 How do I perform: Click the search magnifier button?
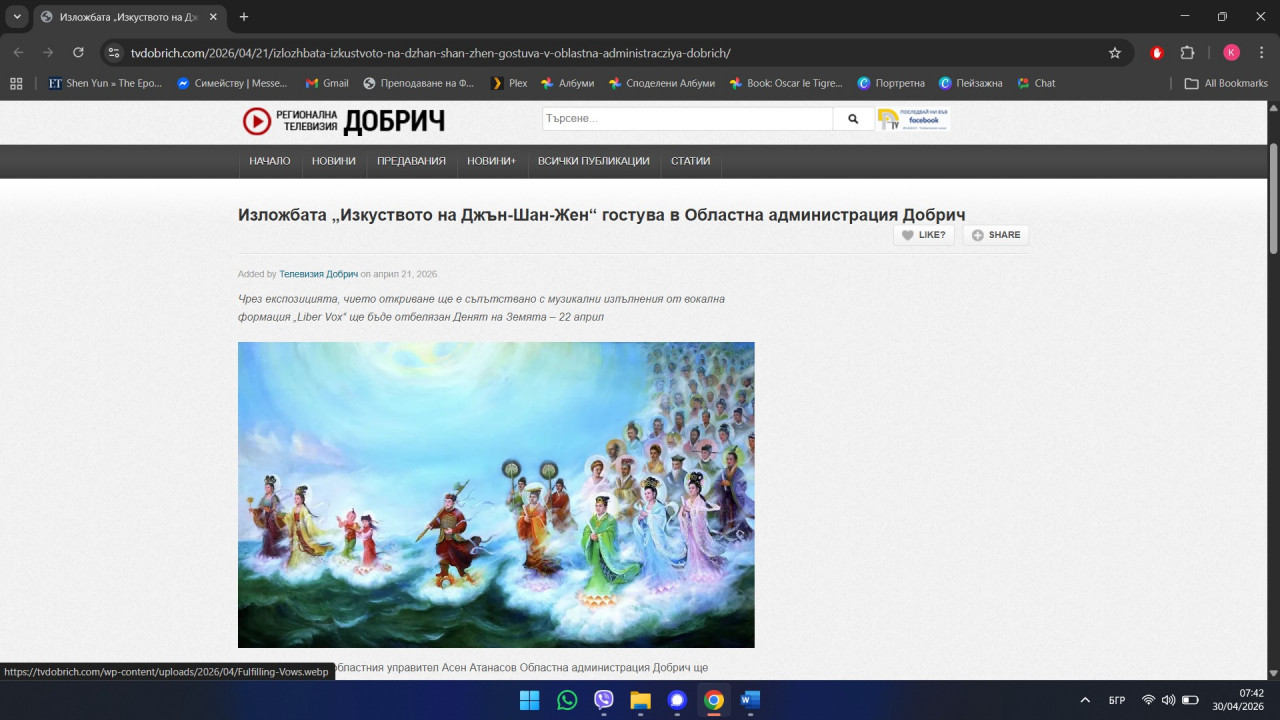(x=853, y=119)
